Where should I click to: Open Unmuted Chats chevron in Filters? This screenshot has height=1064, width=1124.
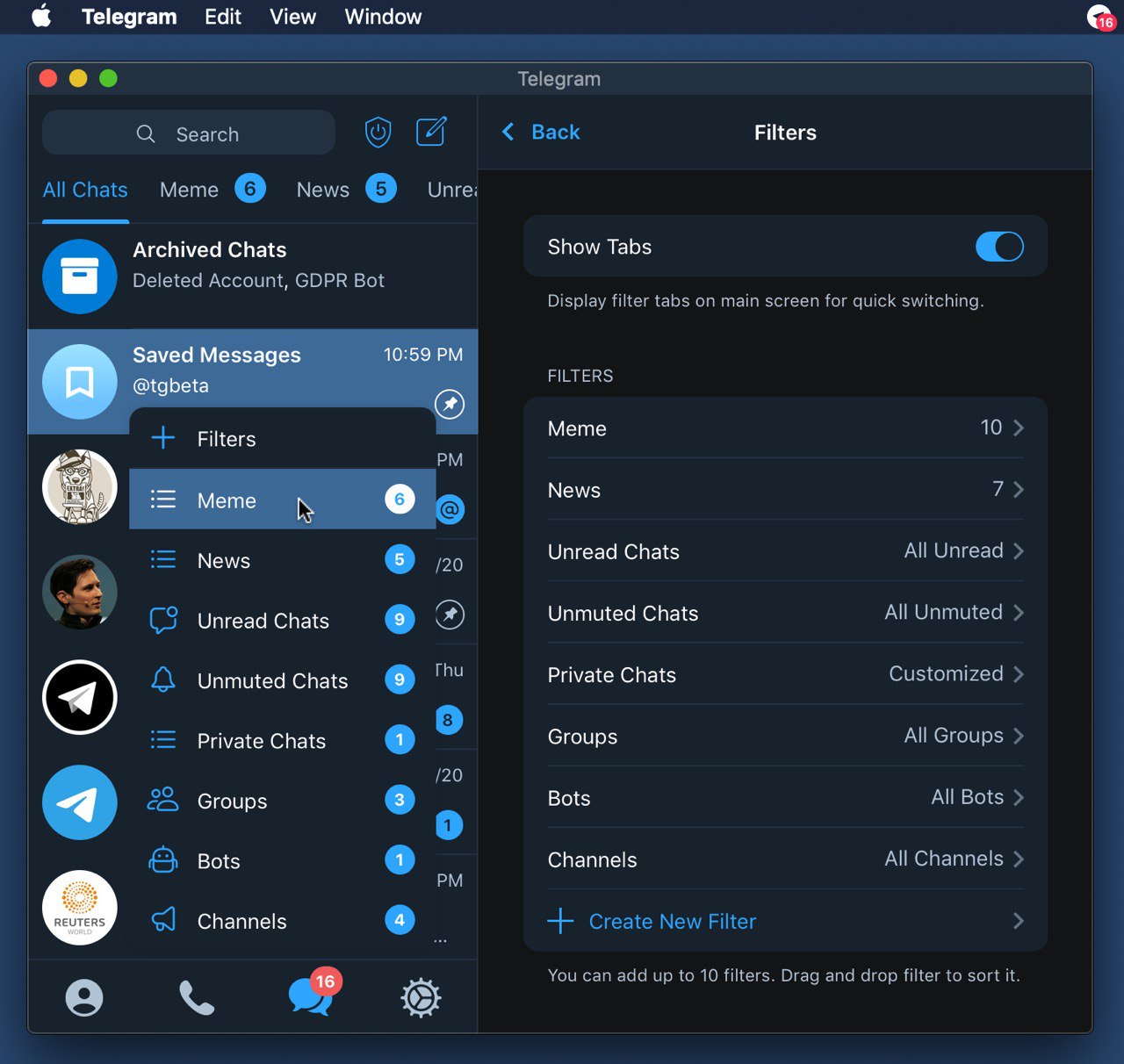tap(1019, 612)
